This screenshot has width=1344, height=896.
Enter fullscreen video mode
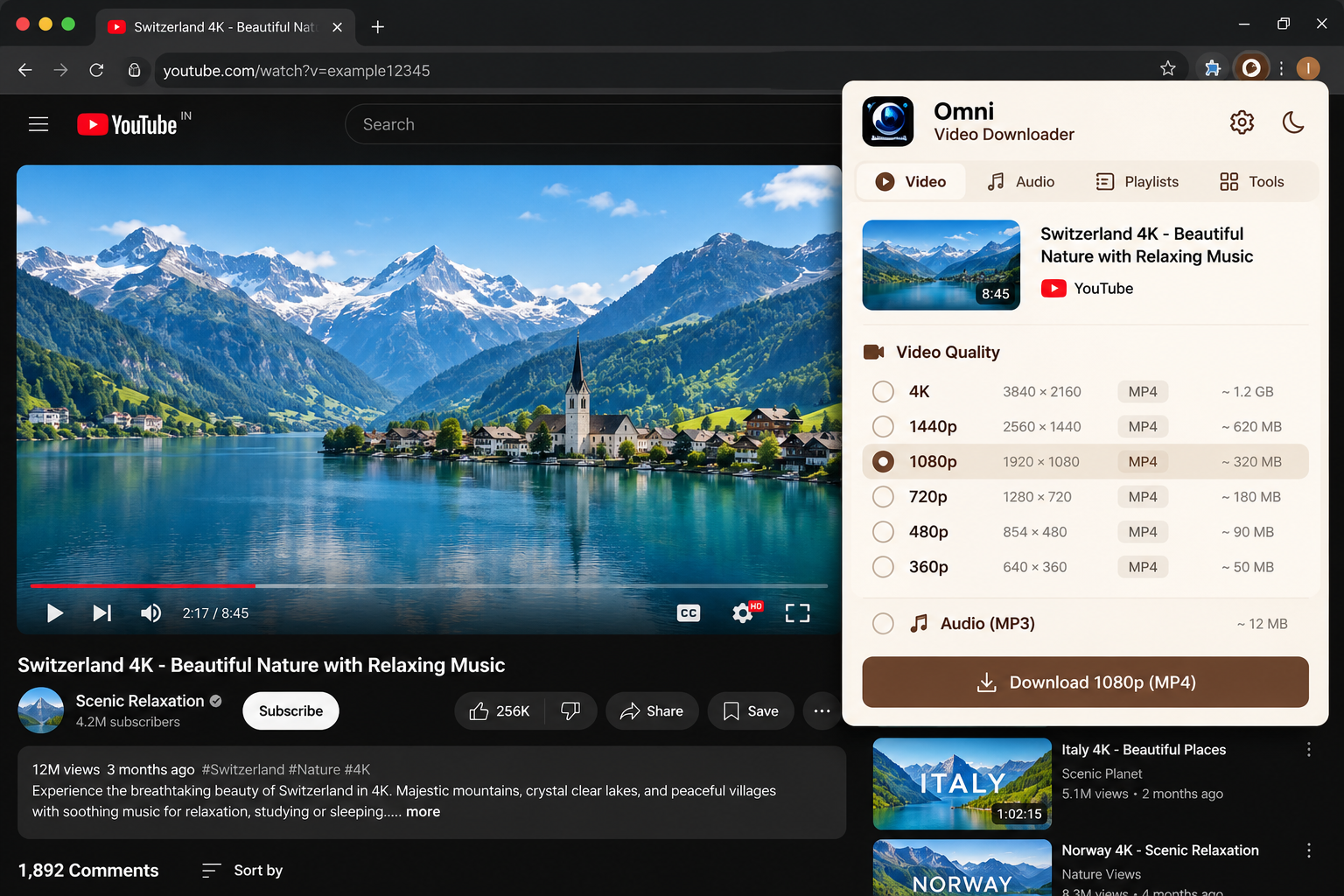click(797, 613)
